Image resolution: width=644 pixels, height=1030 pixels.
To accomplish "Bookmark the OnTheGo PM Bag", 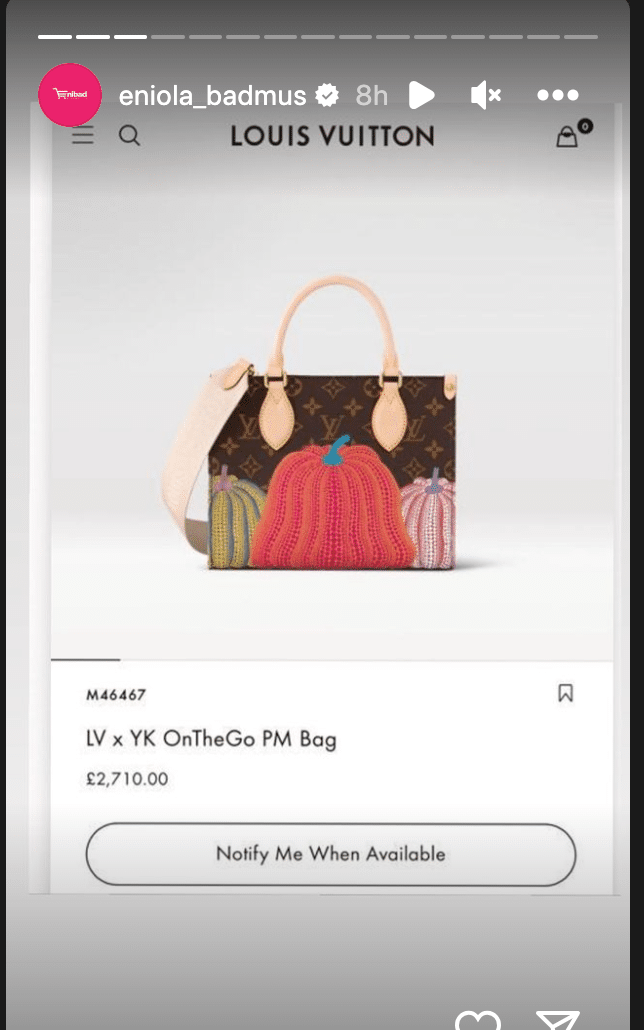I will click(565, 693).
